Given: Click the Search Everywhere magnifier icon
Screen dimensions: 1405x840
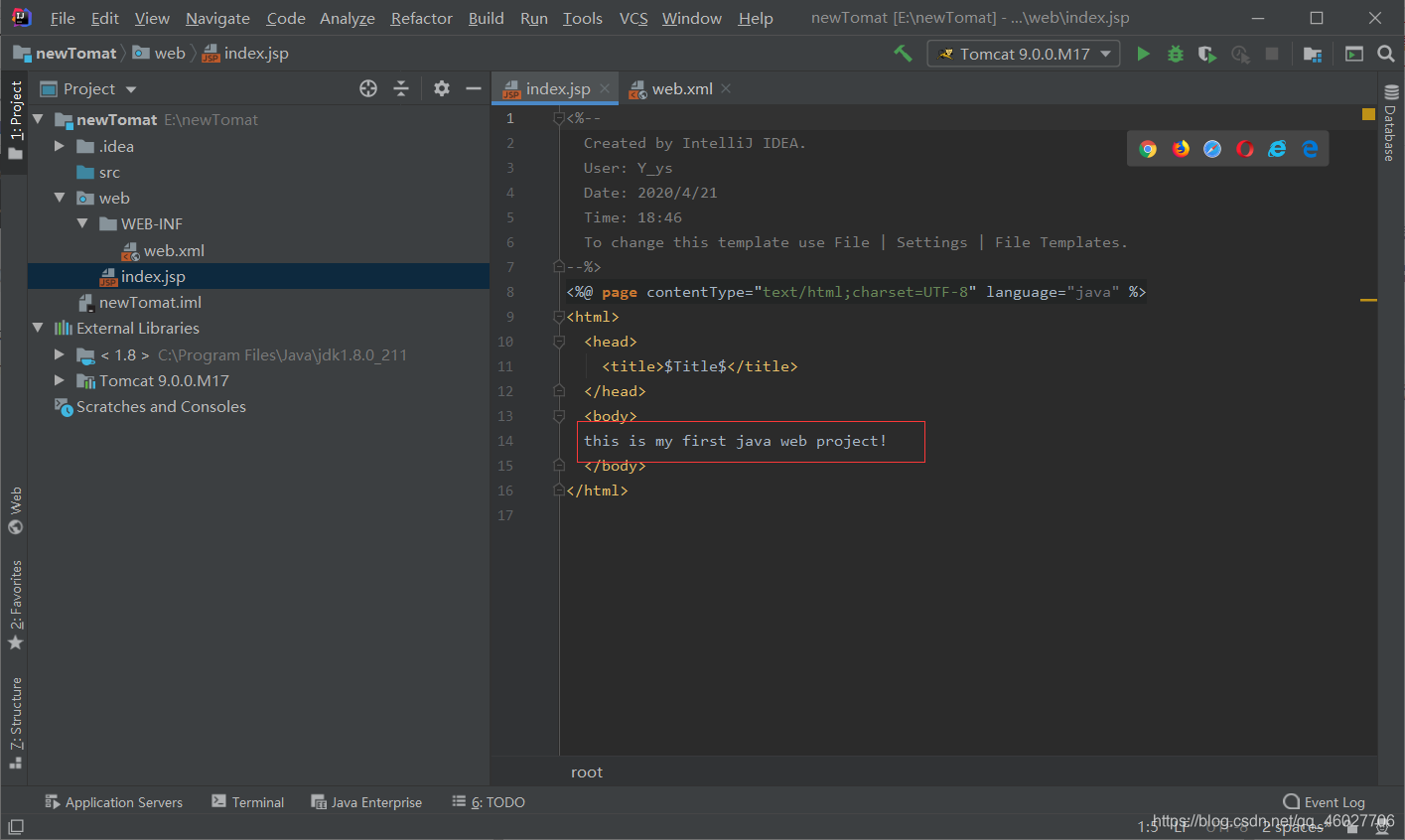Looking at the screenshot, I should coord(1386,54).
